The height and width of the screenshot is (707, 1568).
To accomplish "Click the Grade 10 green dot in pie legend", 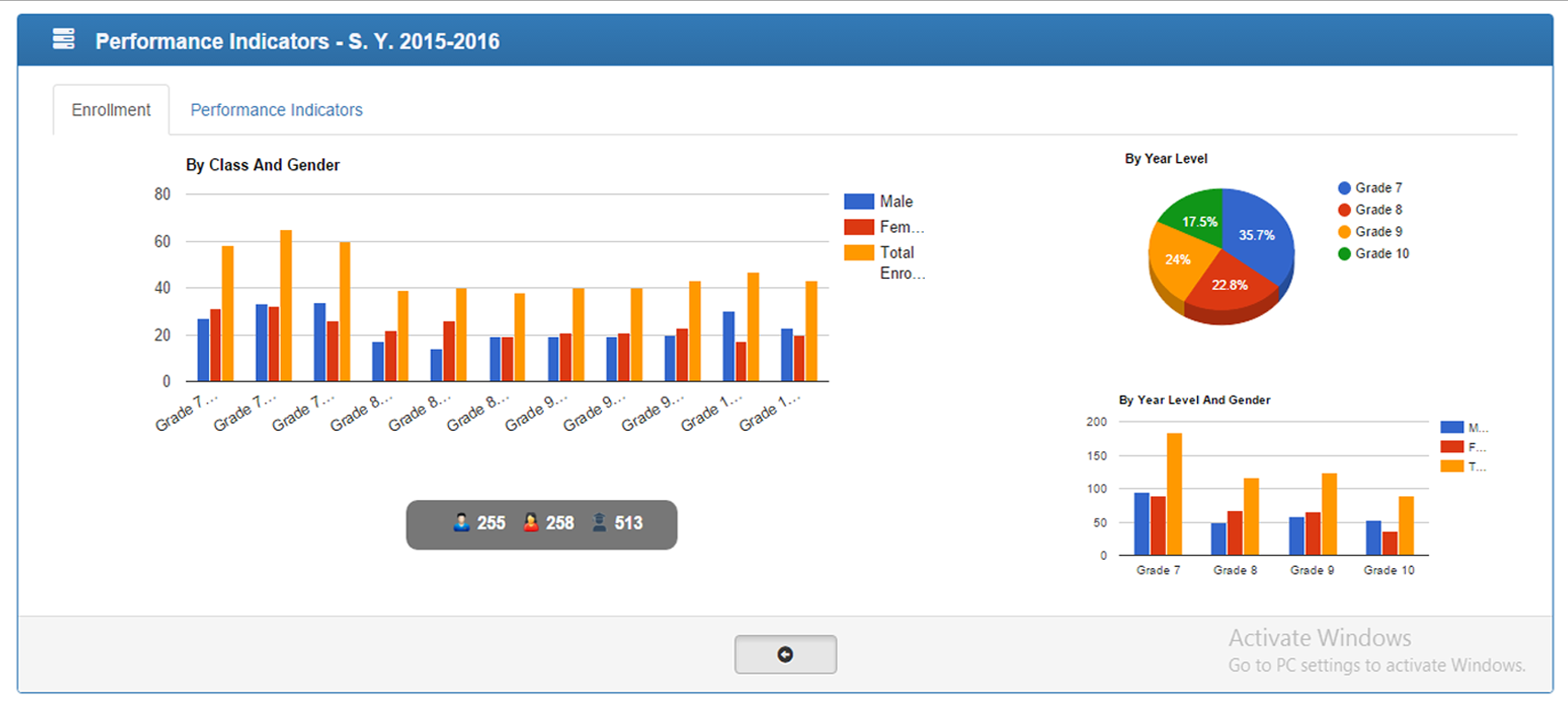I will coord(1344,254).
